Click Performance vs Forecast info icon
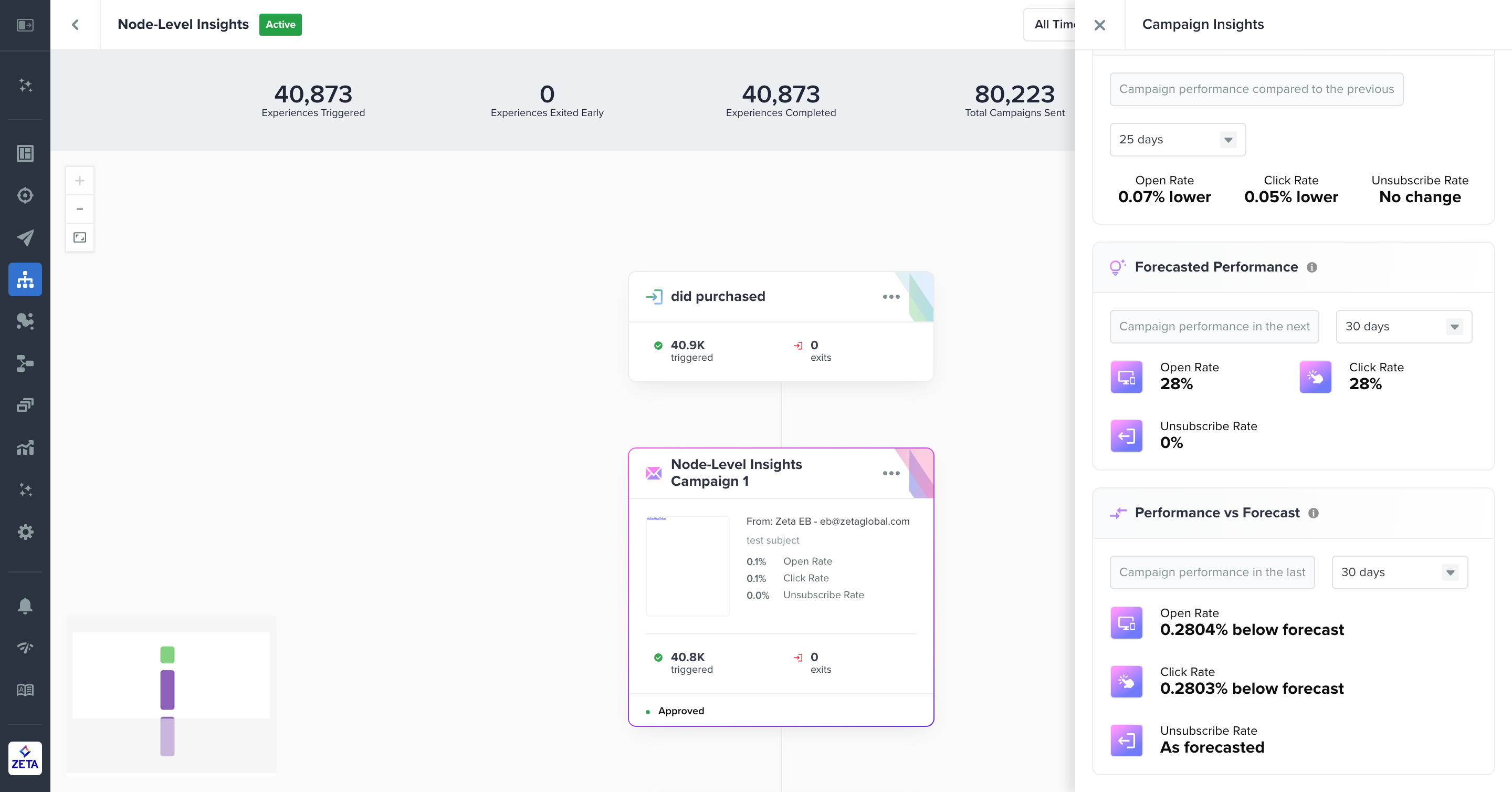The width and height of the screenshot is (1512, 792). (1314, 513)
